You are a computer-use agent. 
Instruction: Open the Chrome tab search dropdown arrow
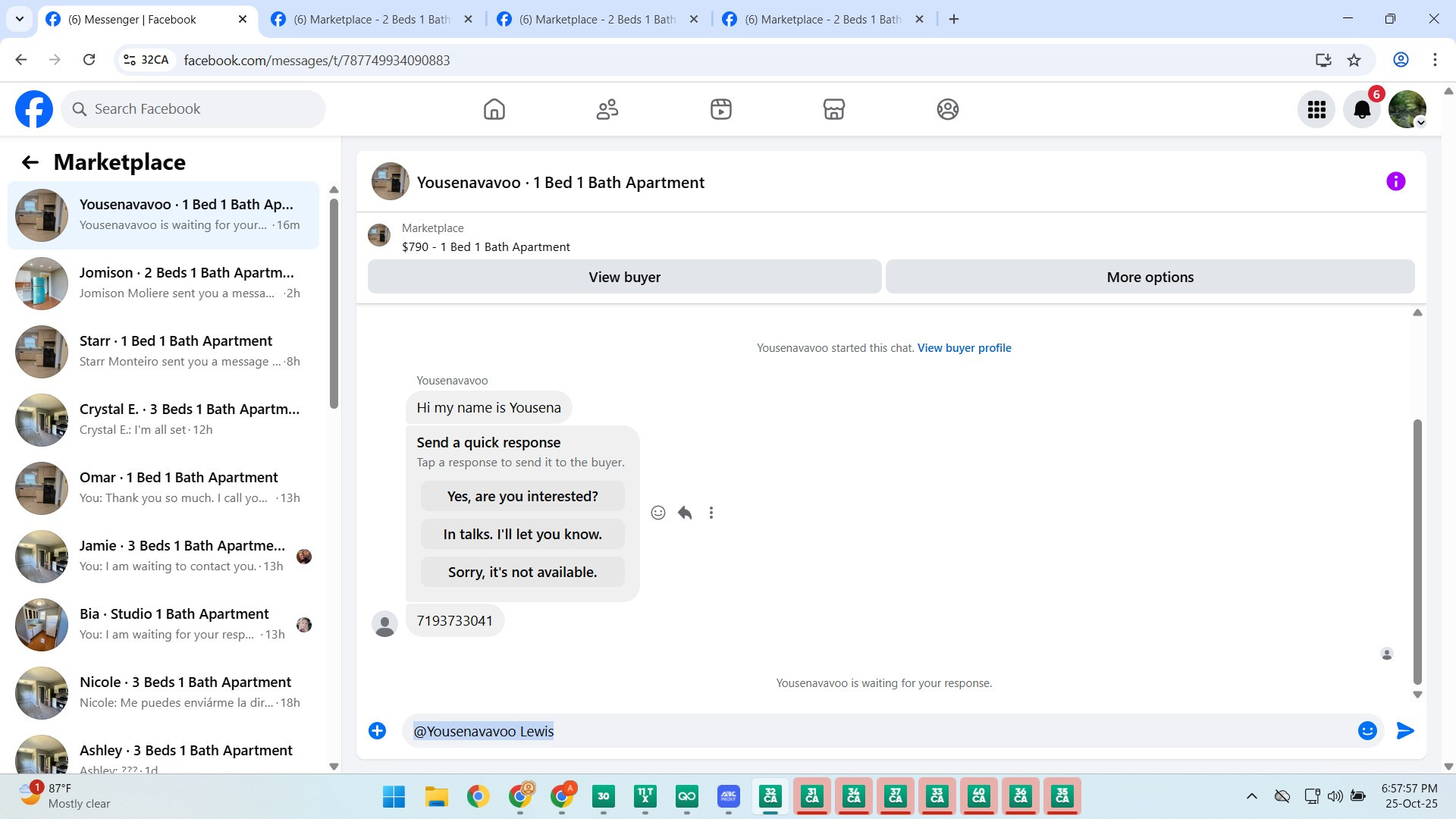(x=19, y=19)
